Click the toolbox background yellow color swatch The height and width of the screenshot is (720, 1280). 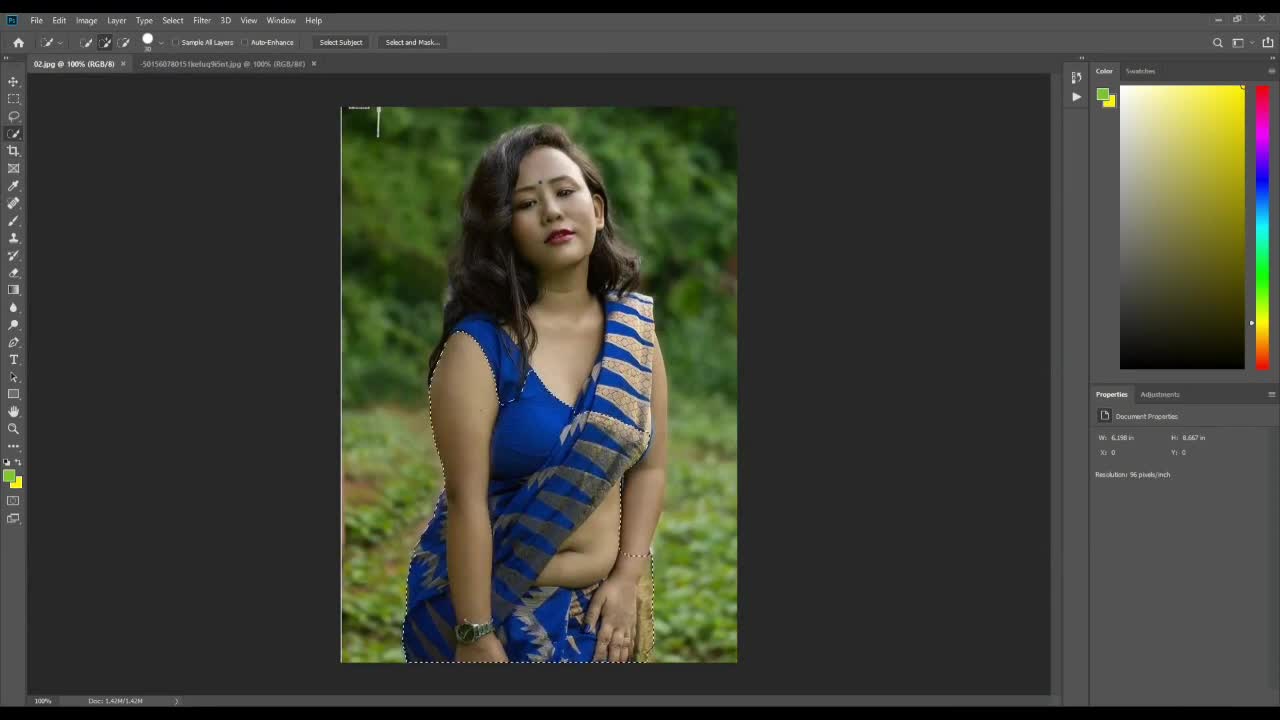click(18, 484)
